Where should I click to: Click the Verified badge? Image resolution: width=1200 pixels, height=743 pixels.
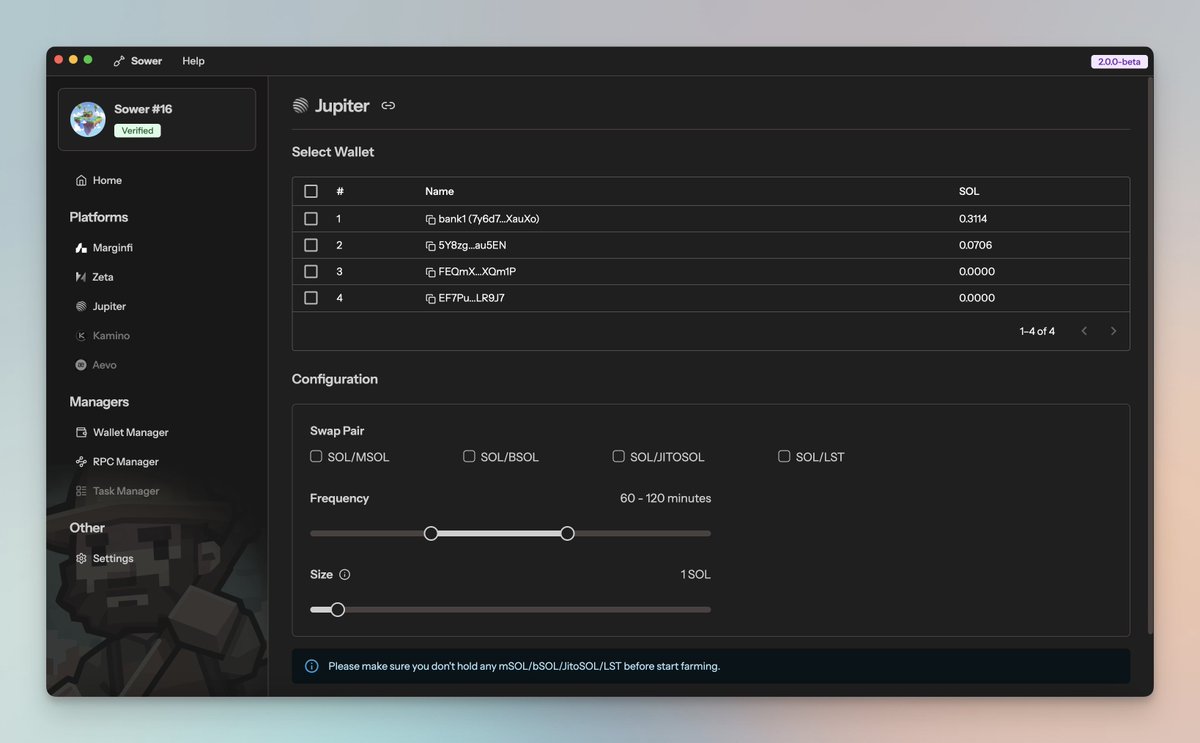[x=137, y=131]
